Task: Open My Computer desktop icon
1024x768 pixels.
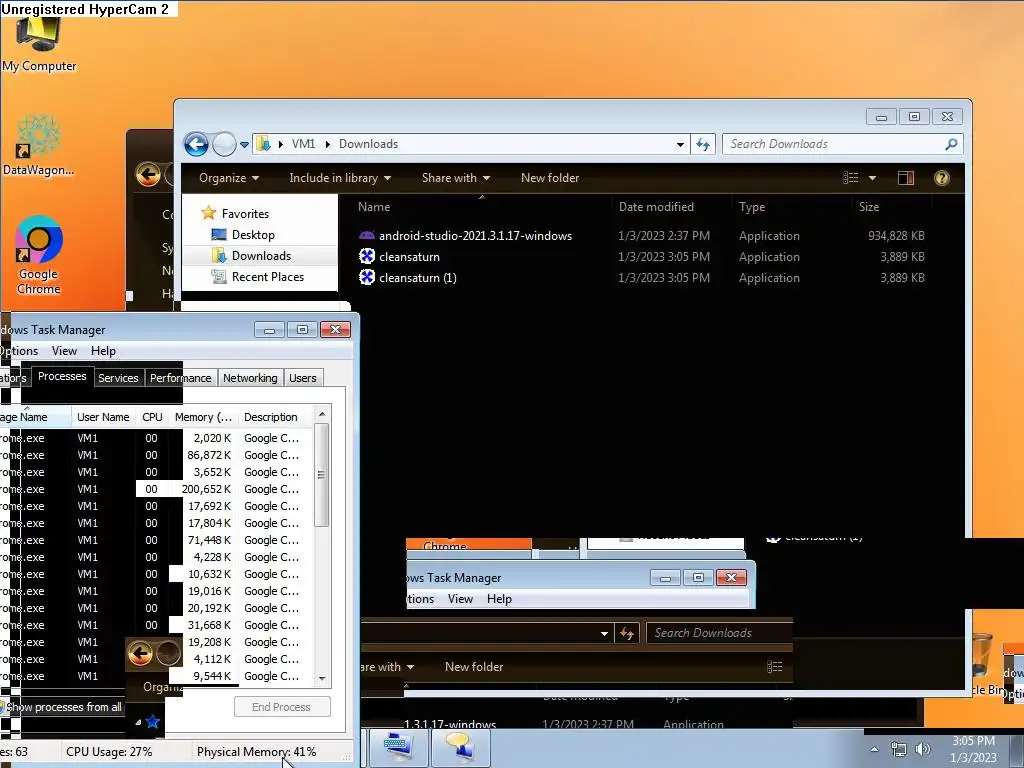Action: pos(39,44)
